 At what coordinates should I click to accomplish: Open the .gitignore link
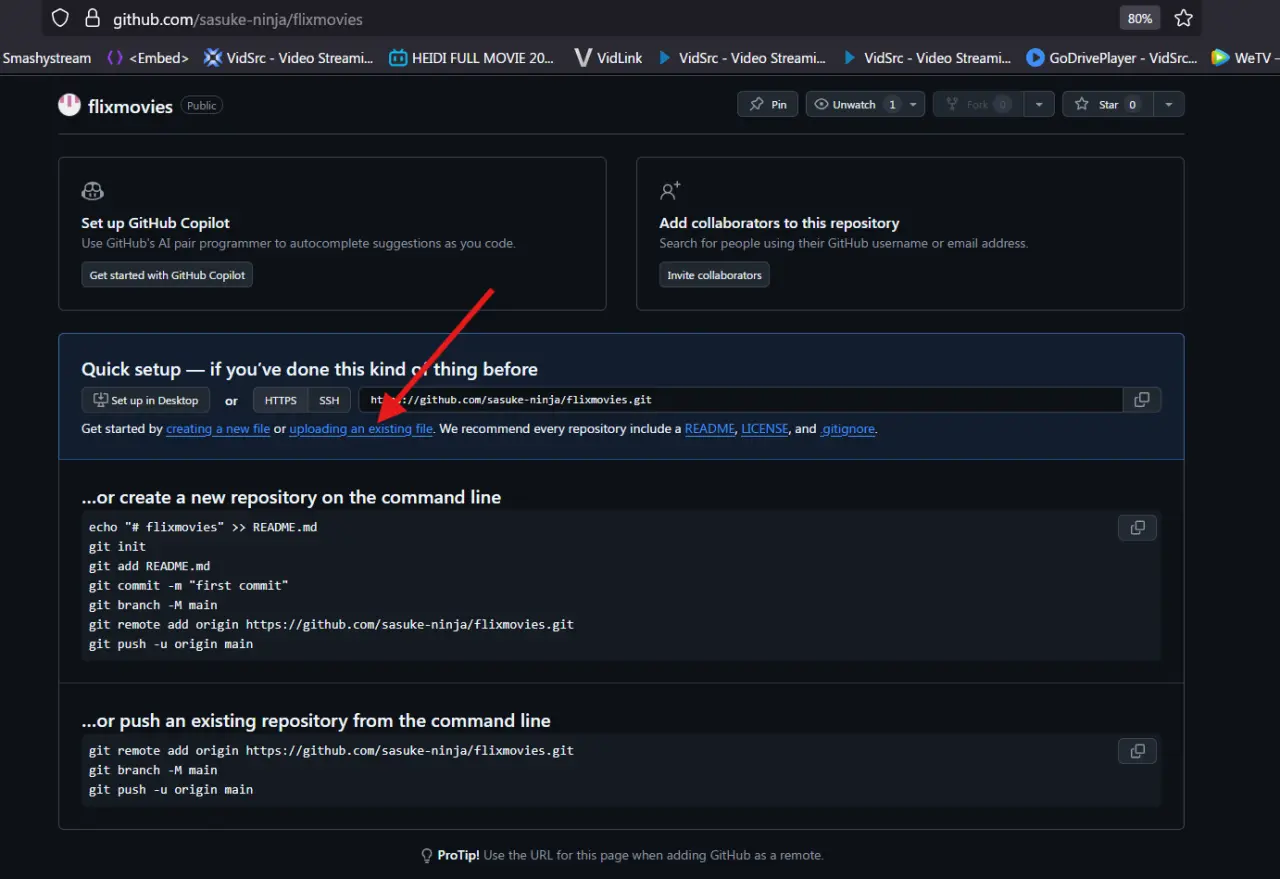(x=848, y=429)
